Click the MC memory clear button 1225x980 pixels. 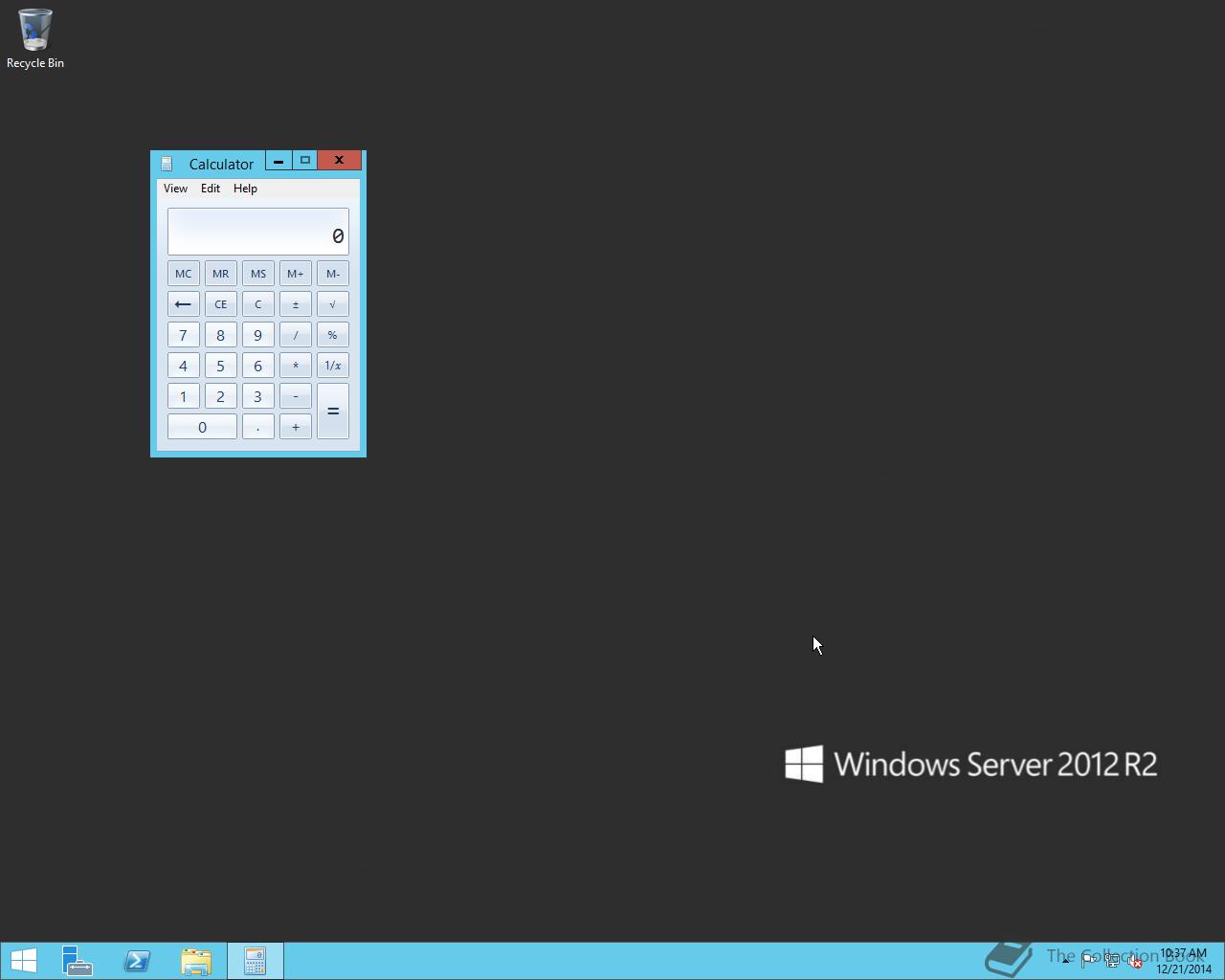[183, 274]
